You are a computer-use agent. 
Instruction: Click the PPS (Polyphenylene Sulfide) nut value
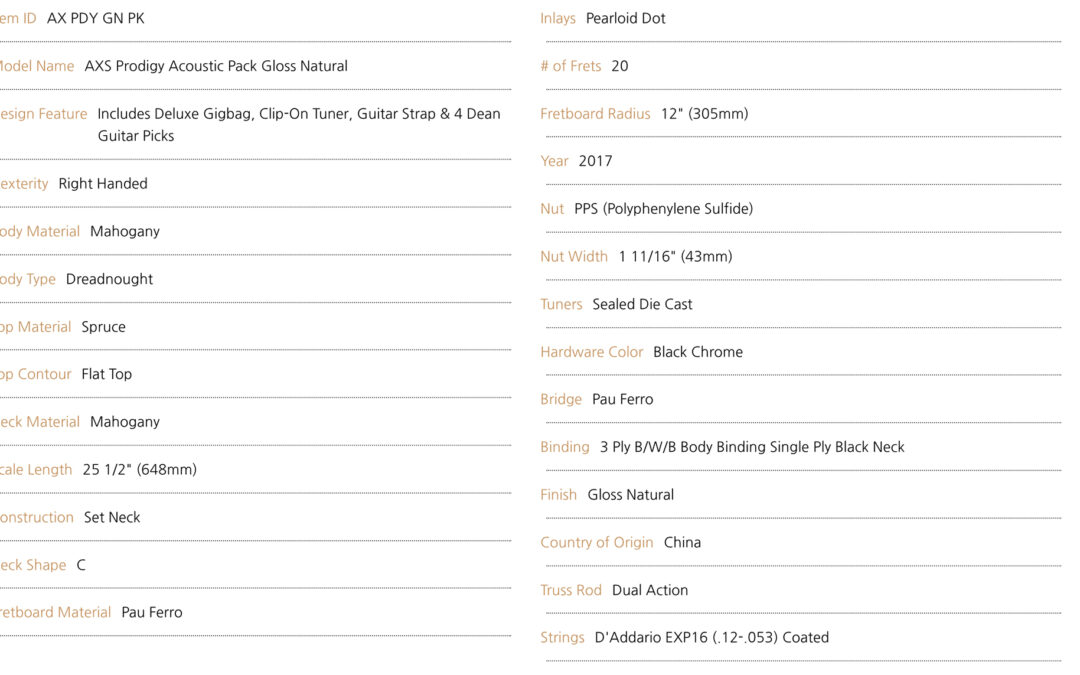pos(663,209)
